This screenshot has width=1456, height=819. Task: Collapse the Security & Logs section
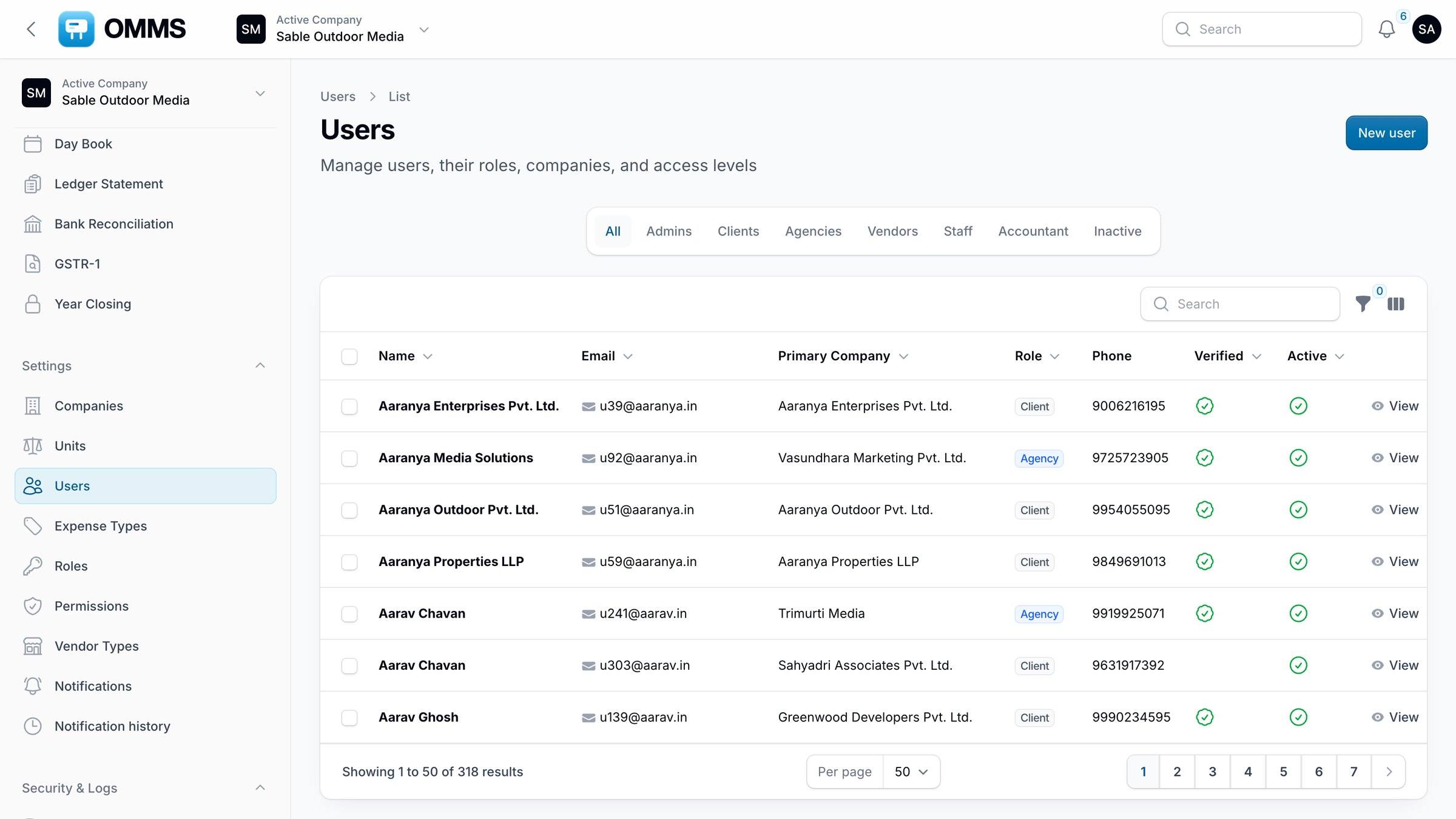click(x=260, y=787)
